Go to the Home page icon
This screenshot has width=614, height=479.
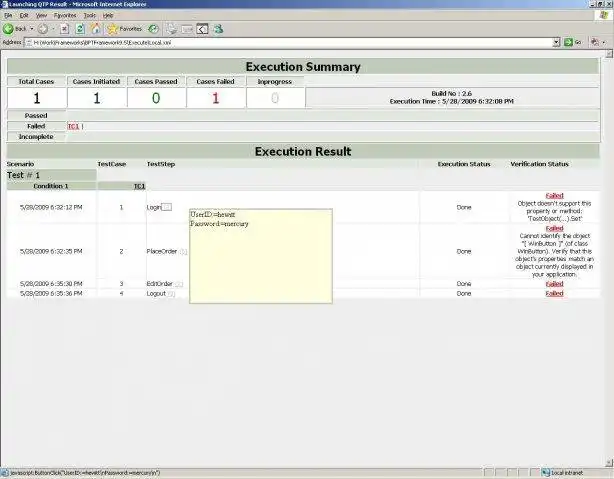pyautogui.click(x=96, y=29)
